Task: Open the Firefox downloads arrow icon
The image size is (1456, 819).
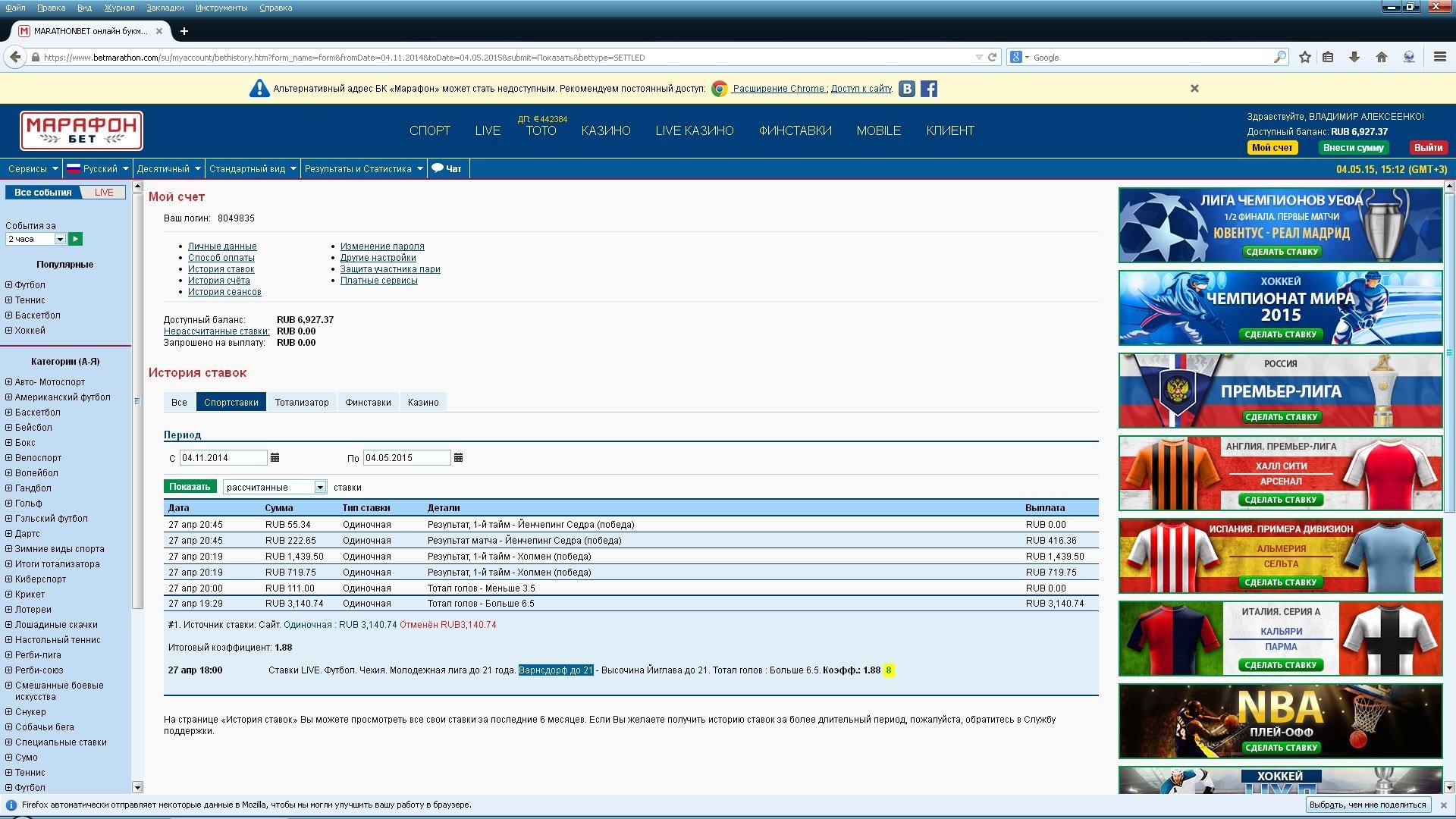Action: [x=1354, y=57]
